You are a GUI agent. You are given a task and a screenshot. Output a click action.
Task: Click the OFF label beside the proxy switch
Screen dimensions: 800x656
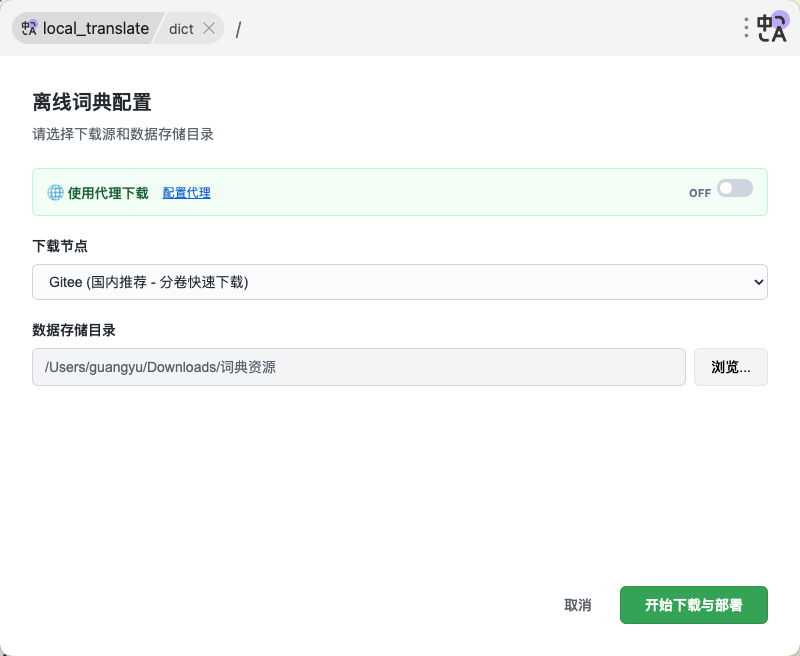pos(699,193)
